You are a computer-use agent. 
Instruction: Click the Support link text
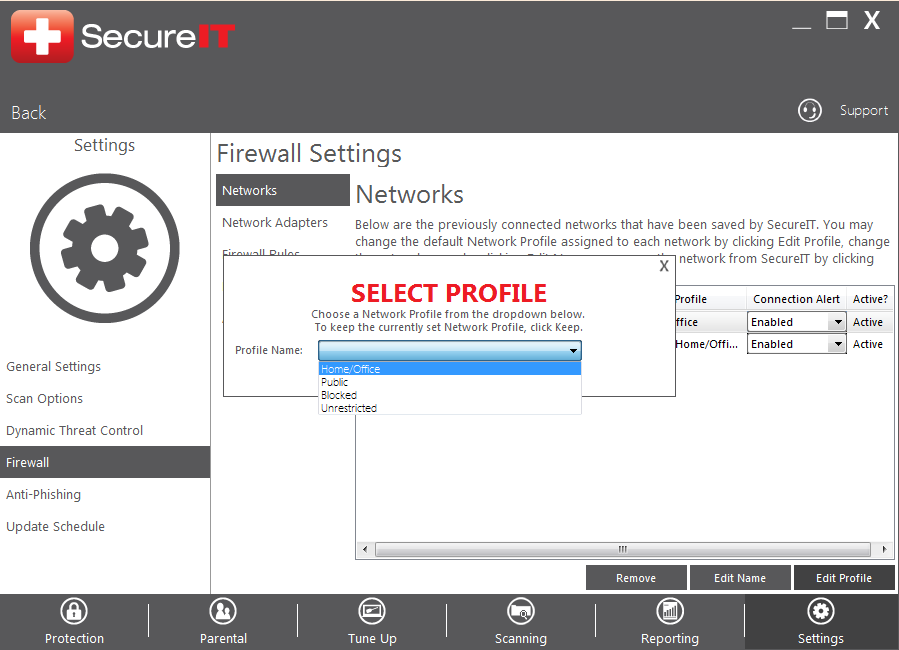[863, 110]
